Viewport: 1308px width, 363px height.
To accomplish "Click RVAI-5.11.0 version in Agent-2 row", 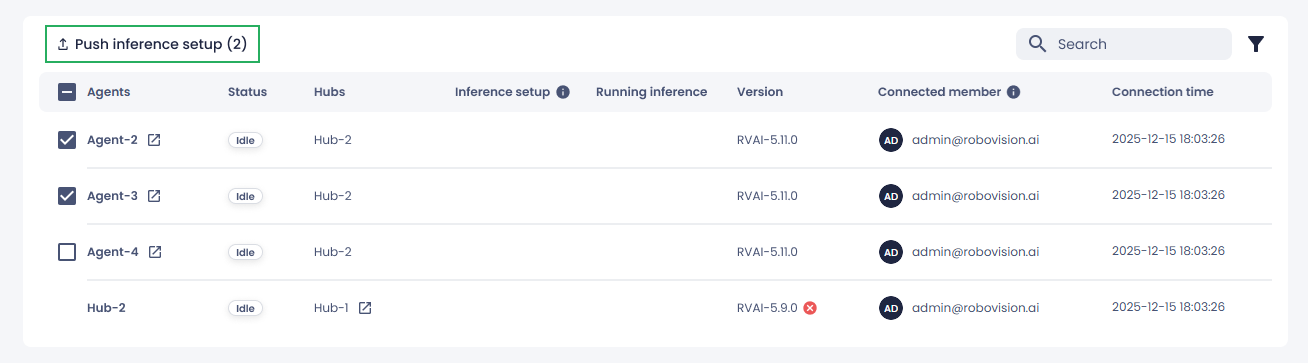I will pos(767,140).
